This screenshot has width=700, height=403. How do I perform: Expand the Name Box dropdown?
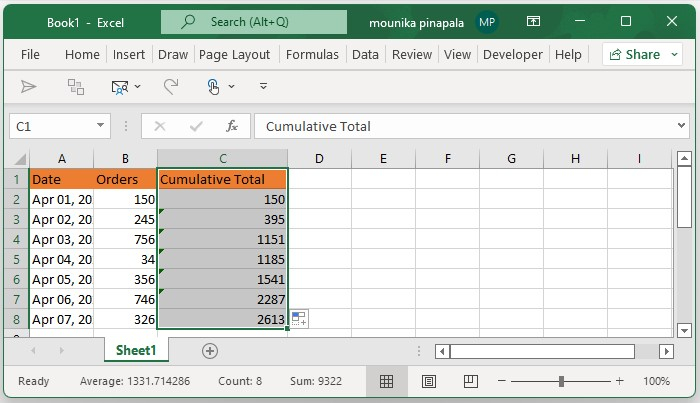pyautogui.click(x=101, y=126)
